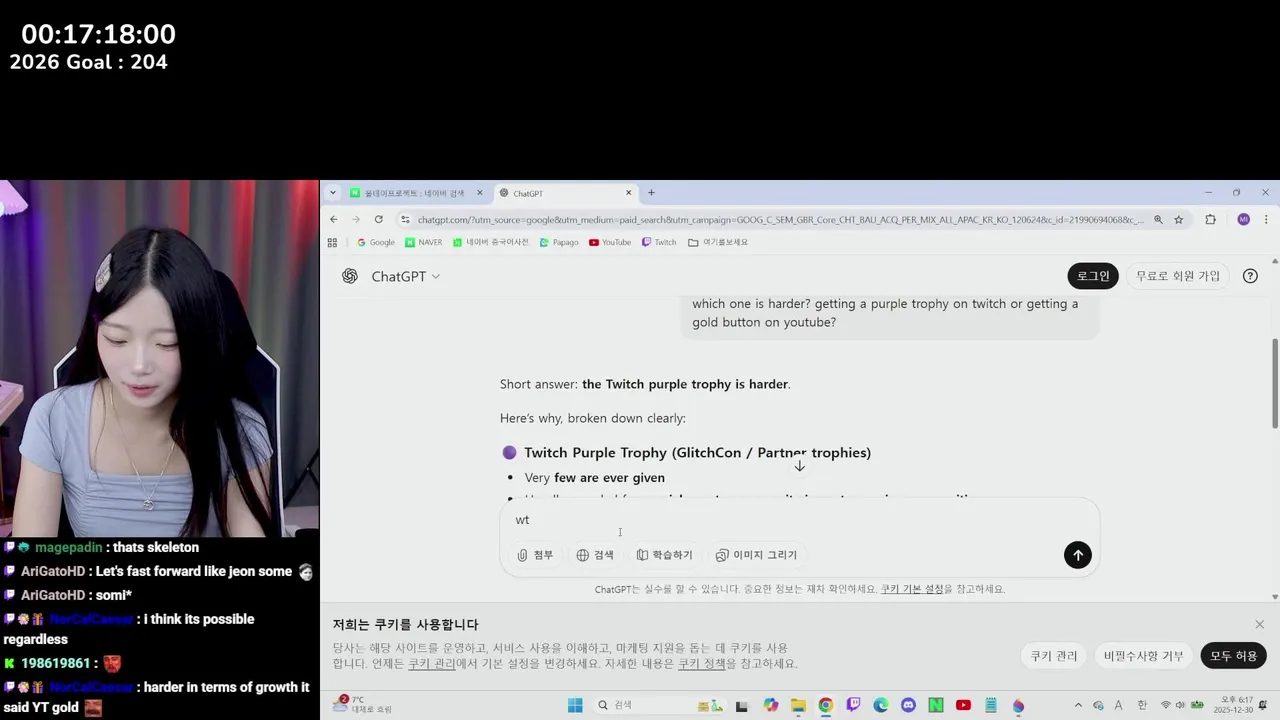Screen dimensions: 1280x720
Task: Toggle the 이미지 그리기 image creation option
Action: (x=756, y=555)
